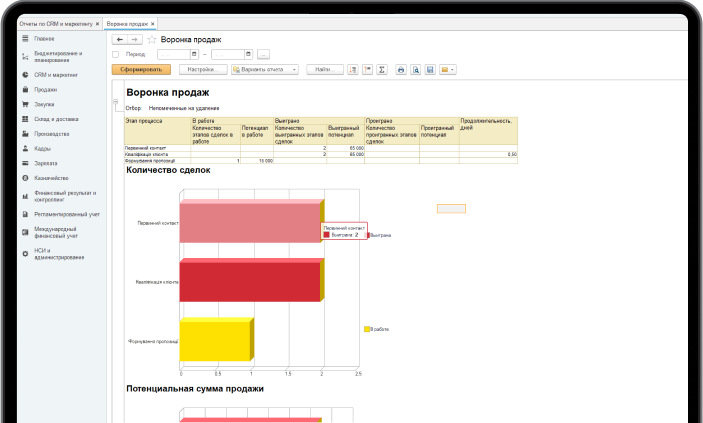Click the red Кваліфікація клієнта chart bar
The image size is (703, 423).
[x=250, y=282]
